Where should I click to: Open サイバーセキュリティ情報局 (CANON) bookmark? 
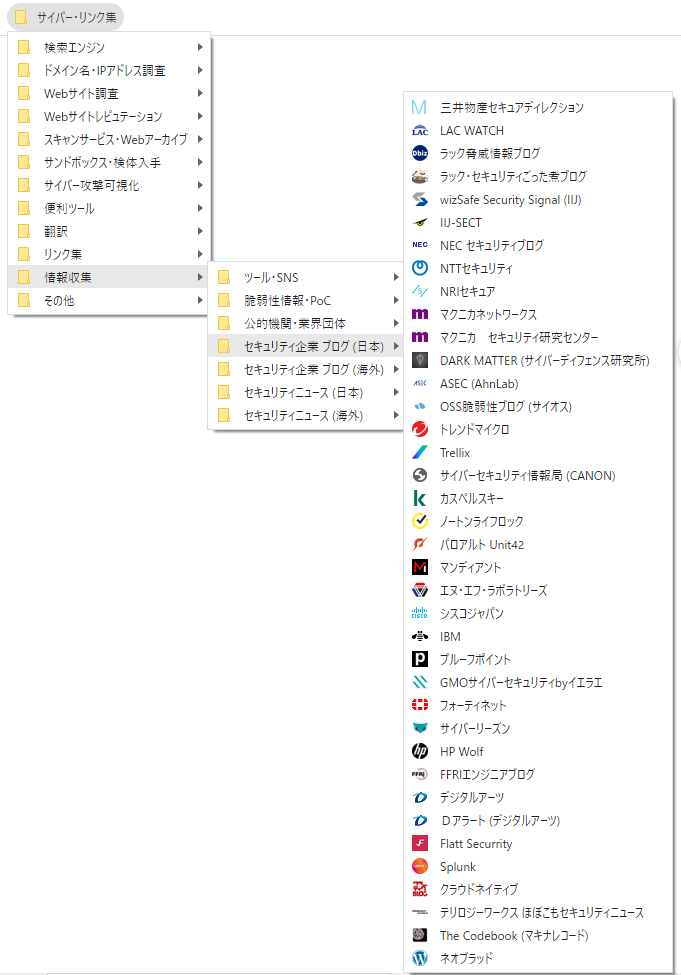click(x=539, y=476)
